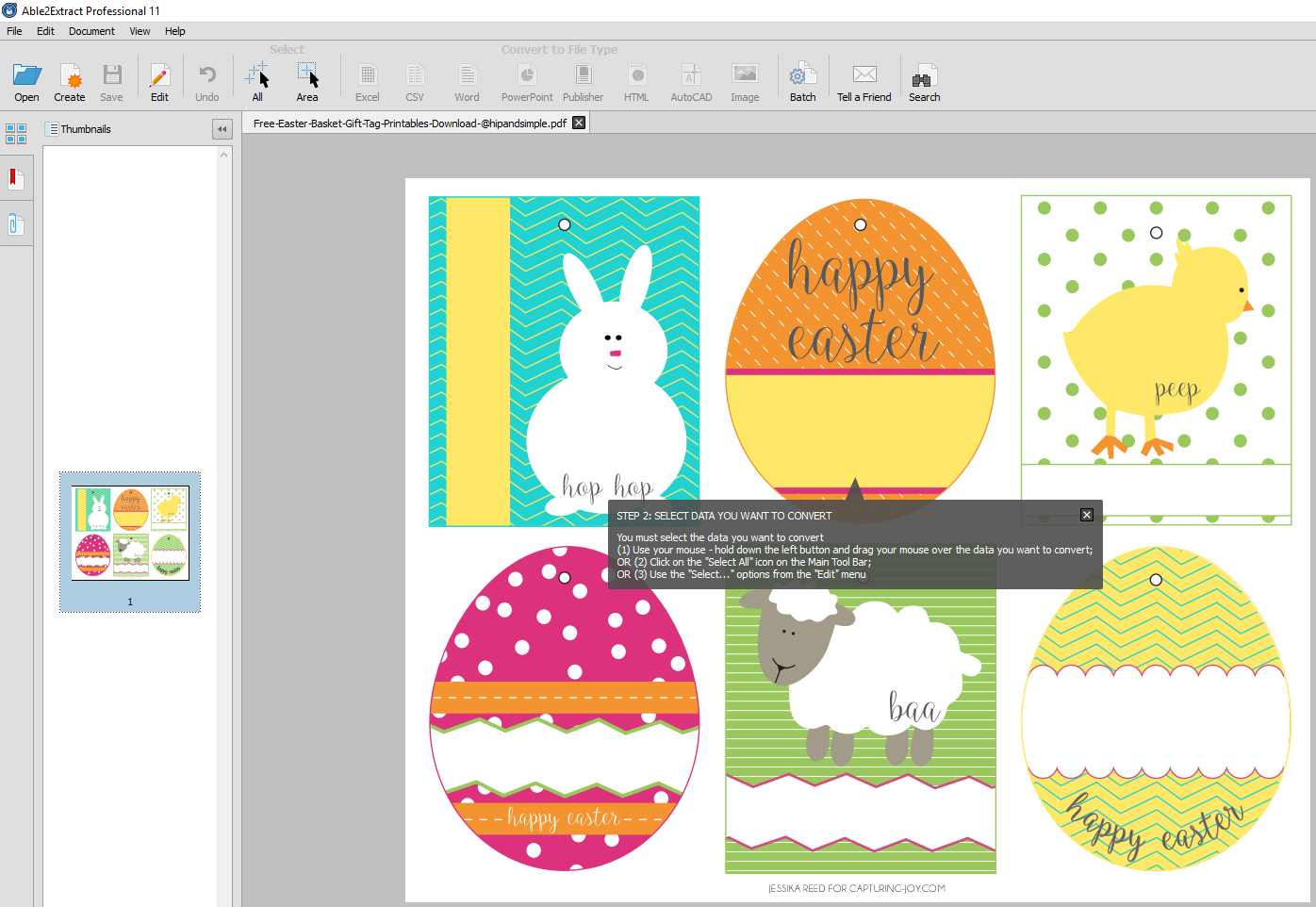Open the bookmarks panel sidebar icon
This screenshot has height=907, width=1316.
[16, 178]
